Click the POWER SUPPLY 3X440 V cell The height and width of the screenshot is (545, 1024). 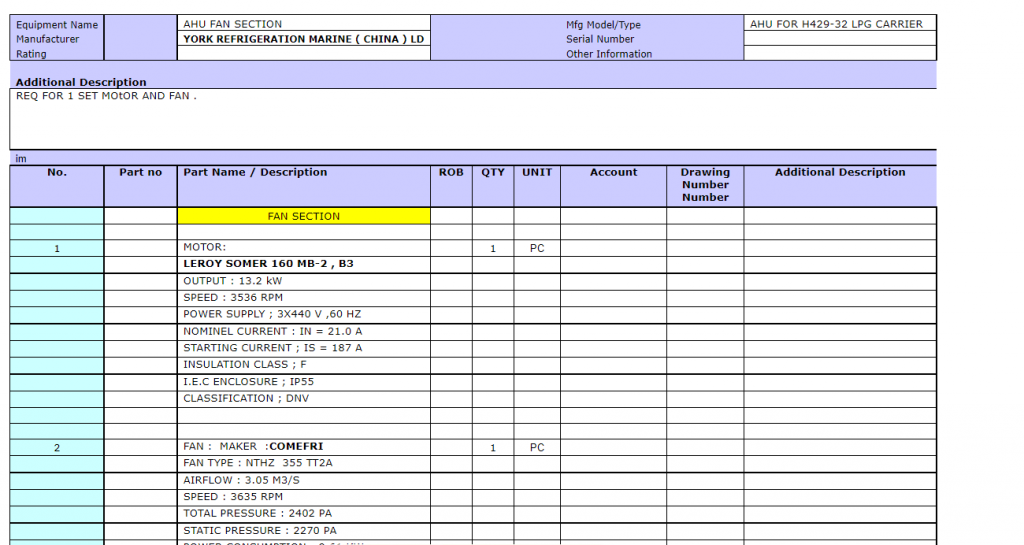[303, 314]
